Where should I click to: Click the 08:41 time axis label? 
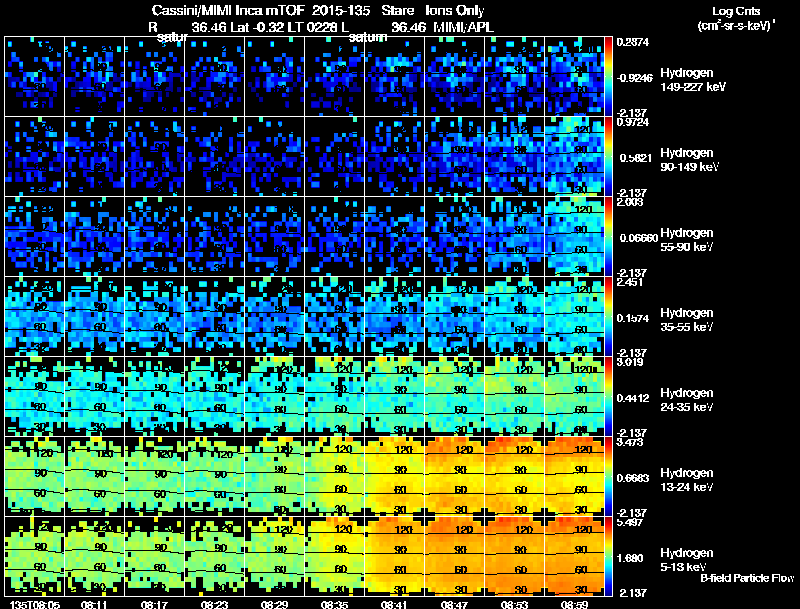[394, 605]
